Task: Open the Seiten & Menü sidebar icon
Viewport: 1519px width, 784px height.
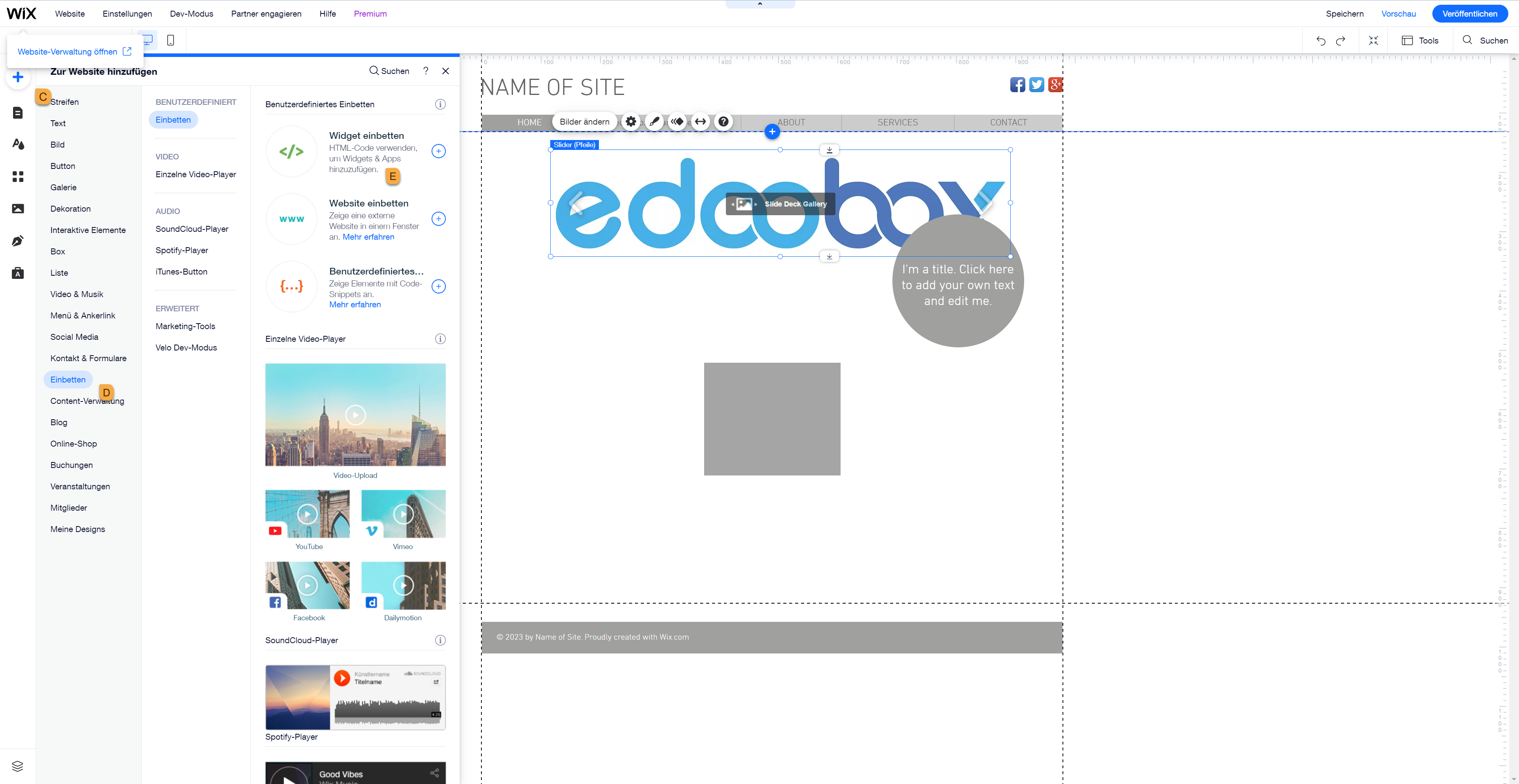Action: (x=18, y=112)
